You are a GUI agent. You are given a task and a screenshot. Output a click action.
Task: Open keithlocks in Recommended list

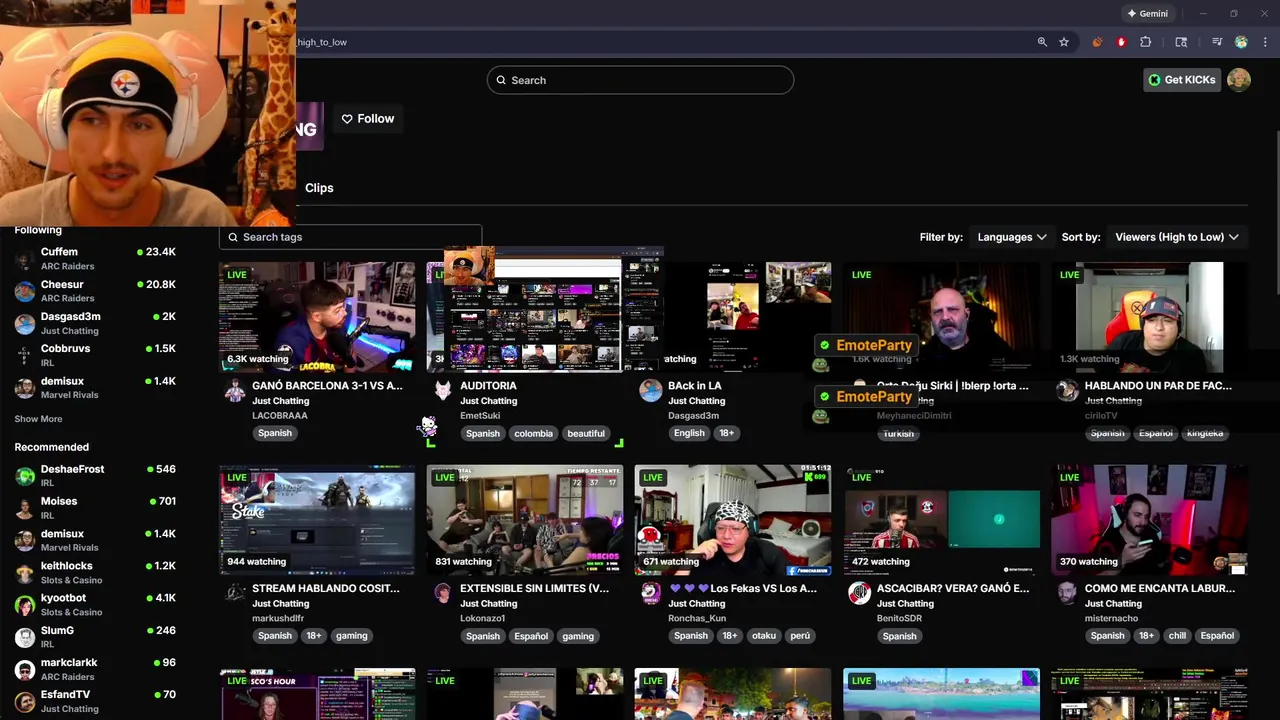[95, 572]
